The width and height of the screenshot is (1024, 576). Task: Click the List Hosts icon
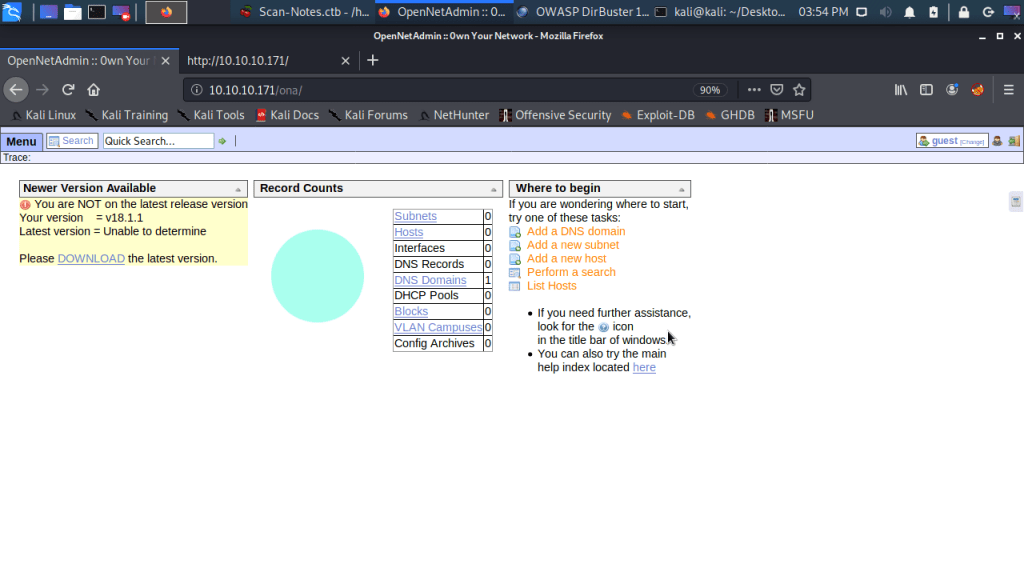point(515,286)
